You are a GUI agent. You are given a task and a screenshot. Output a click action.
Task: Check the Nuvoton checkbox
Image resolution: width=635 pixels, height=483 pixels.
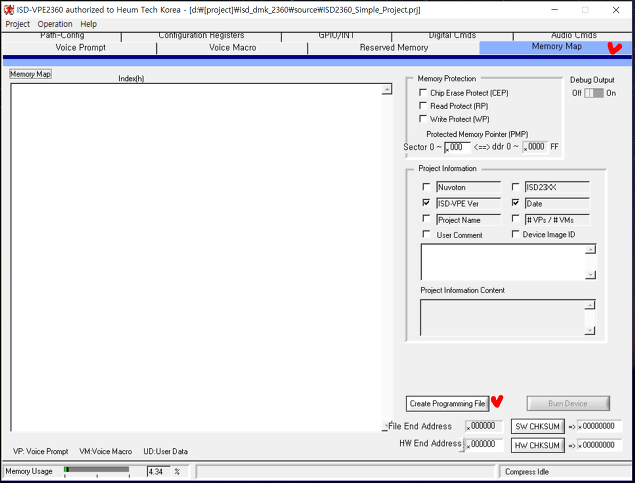click(x=426, y=187)
